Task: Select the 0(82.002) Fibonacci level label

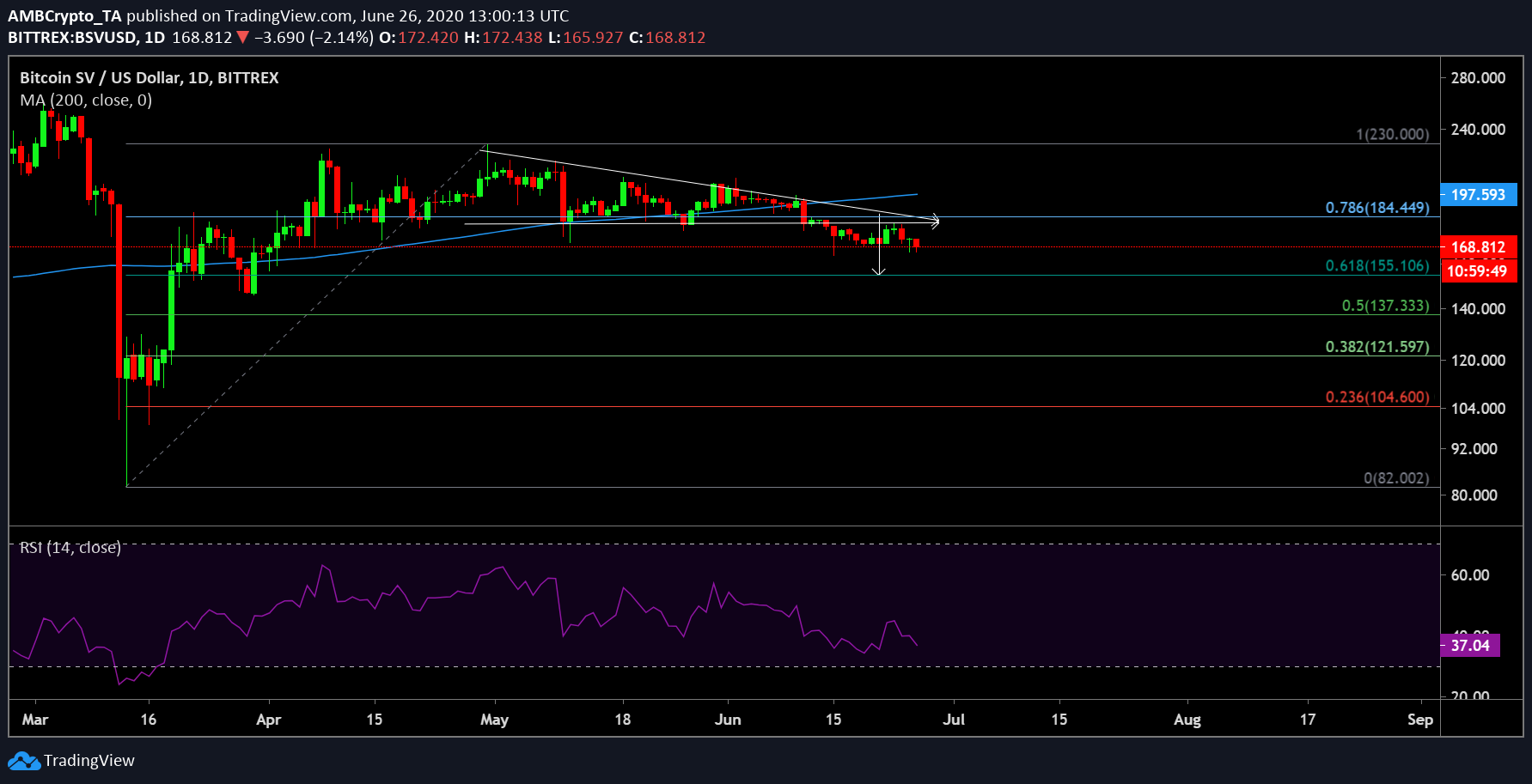Action: pos(1396,477)
